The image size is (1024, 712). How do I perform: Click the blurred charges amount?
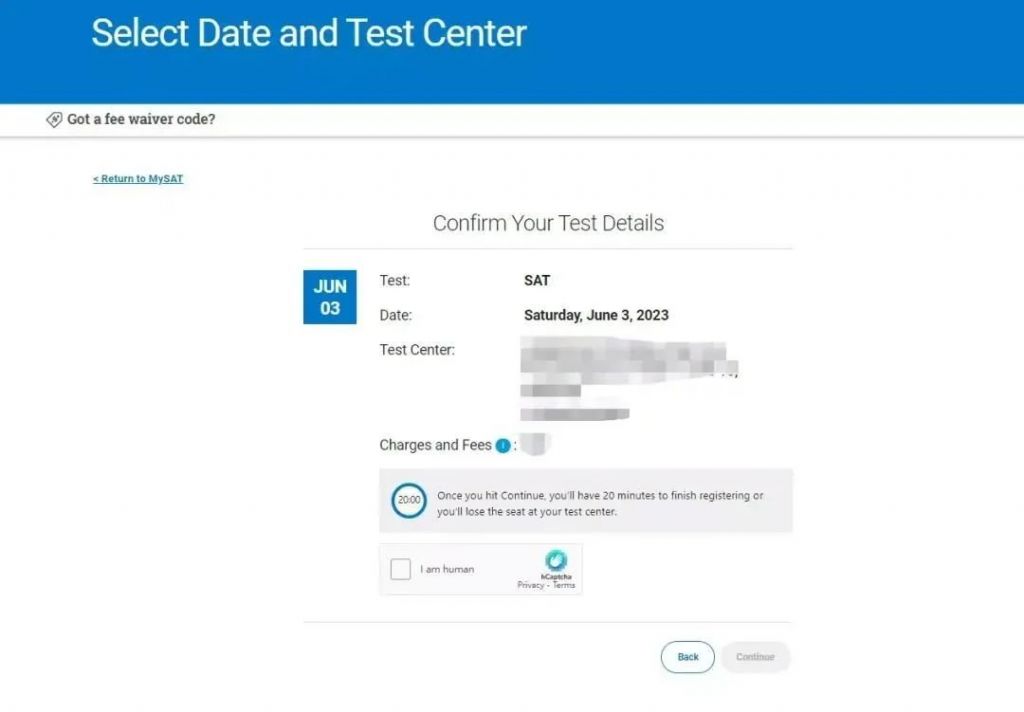pos(536,445)
